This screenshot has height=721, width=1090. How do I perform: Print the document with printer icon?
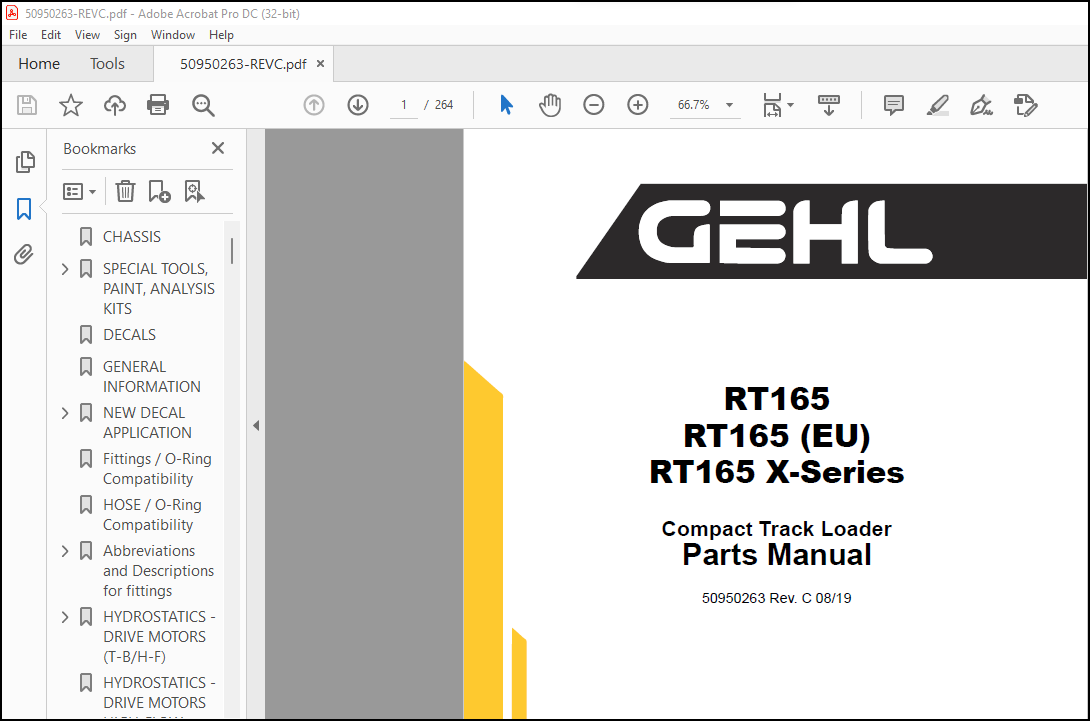(x=158, y=105)
